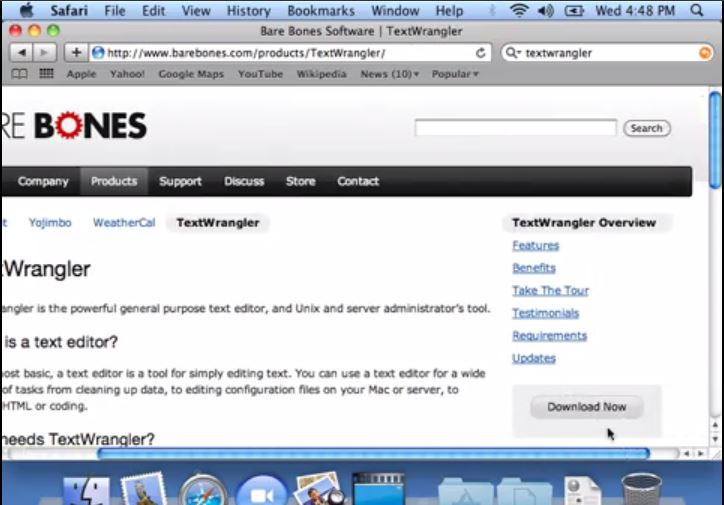Open the Discuss nav tab
This screenshot has width=724, height=505.
pyautogui.click(x=244, y=181)
